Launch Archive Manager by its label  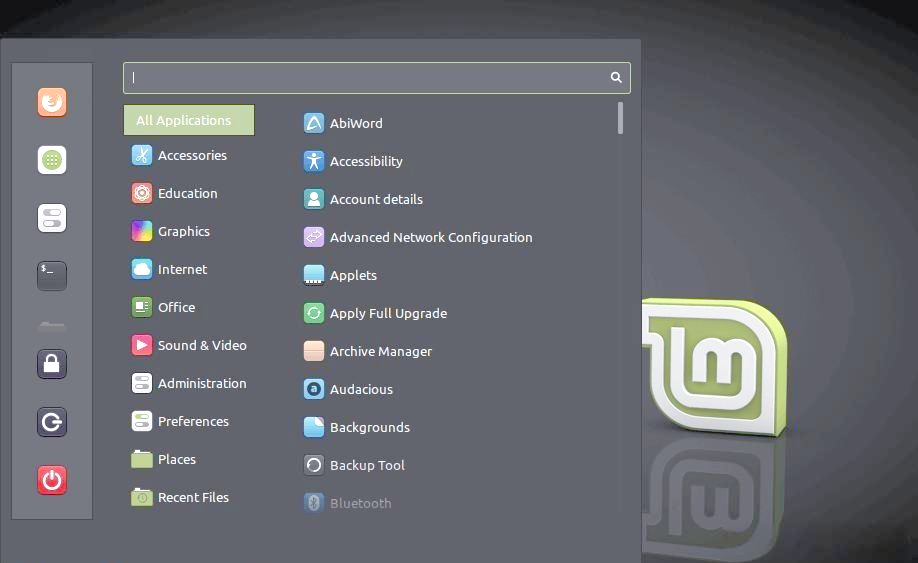click(x=381, y=351)
